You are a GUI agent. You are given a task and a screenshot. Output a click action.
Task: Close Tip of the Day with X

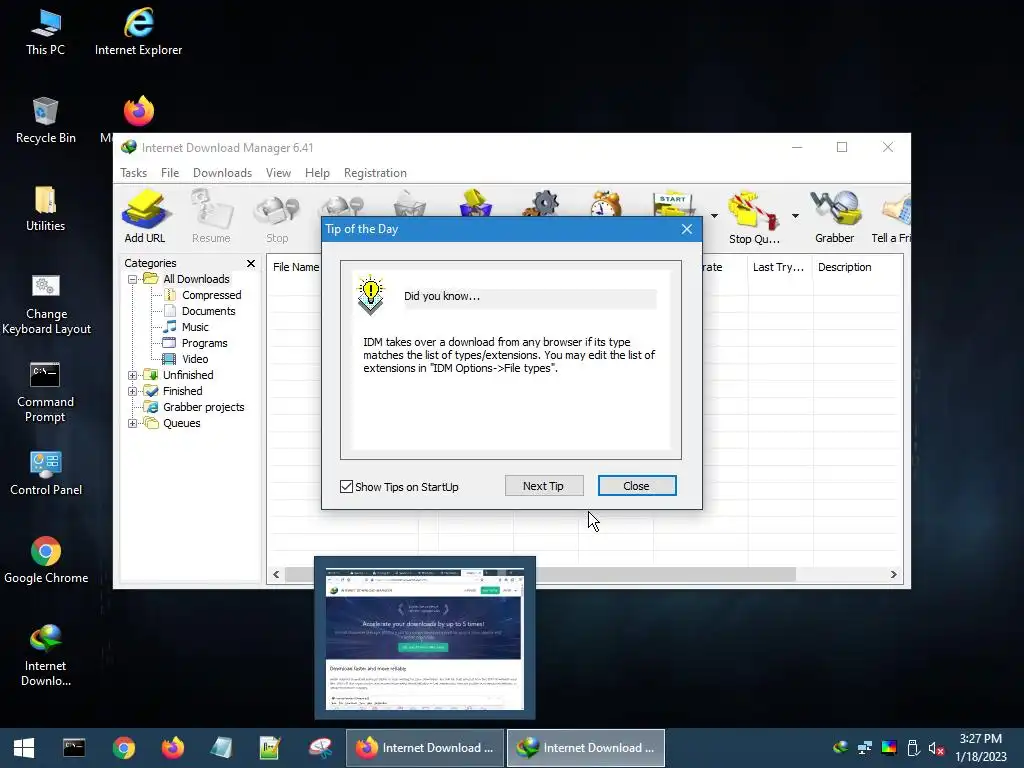tap(686, 229)
